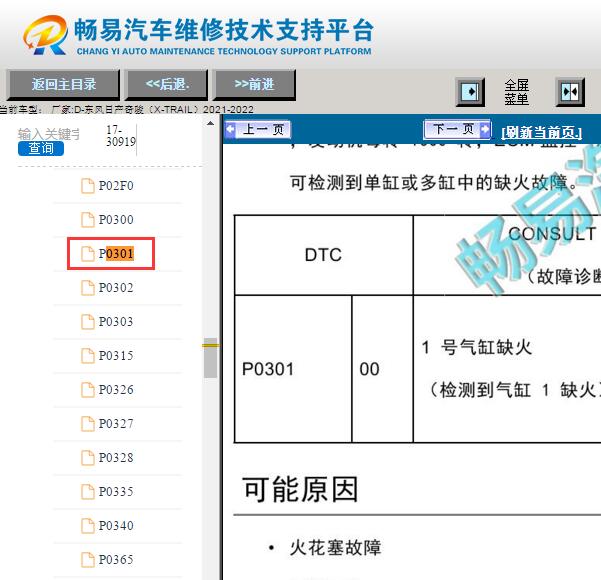Go to next page 下一页
This screenshot has width=601, height=580.
457,129
